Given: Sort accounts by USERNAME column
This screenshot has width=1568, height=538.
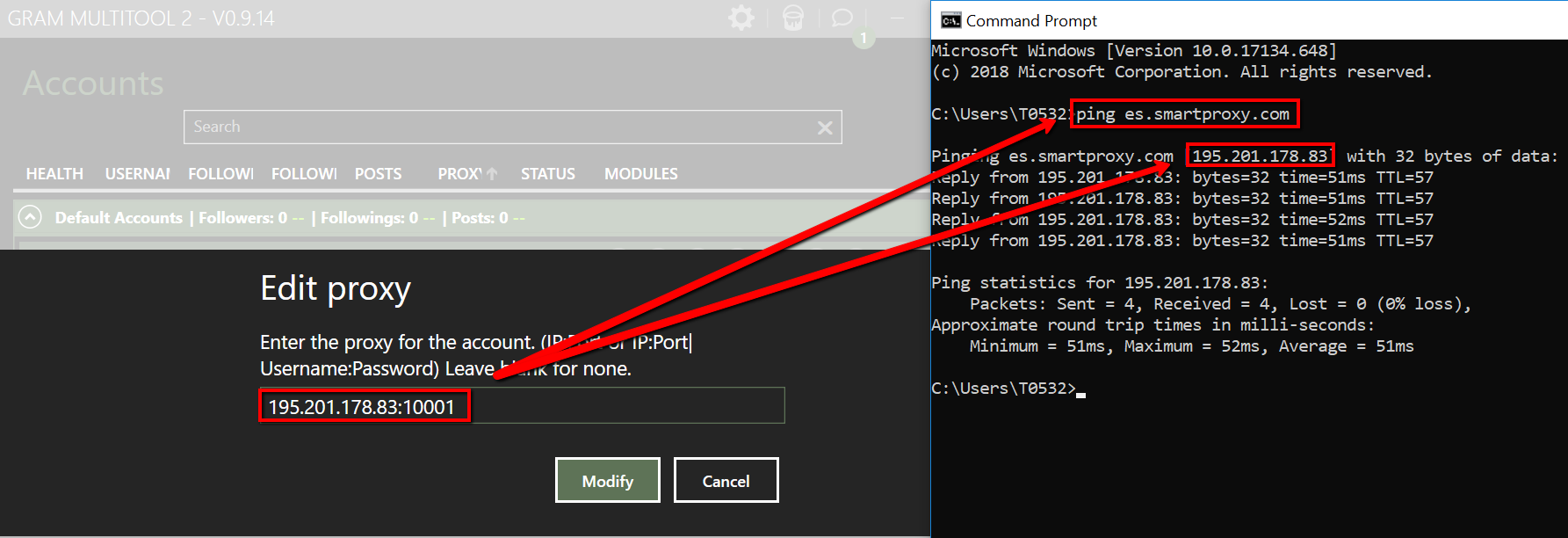Looking at the screenshot, I should [x=137, y=174].
